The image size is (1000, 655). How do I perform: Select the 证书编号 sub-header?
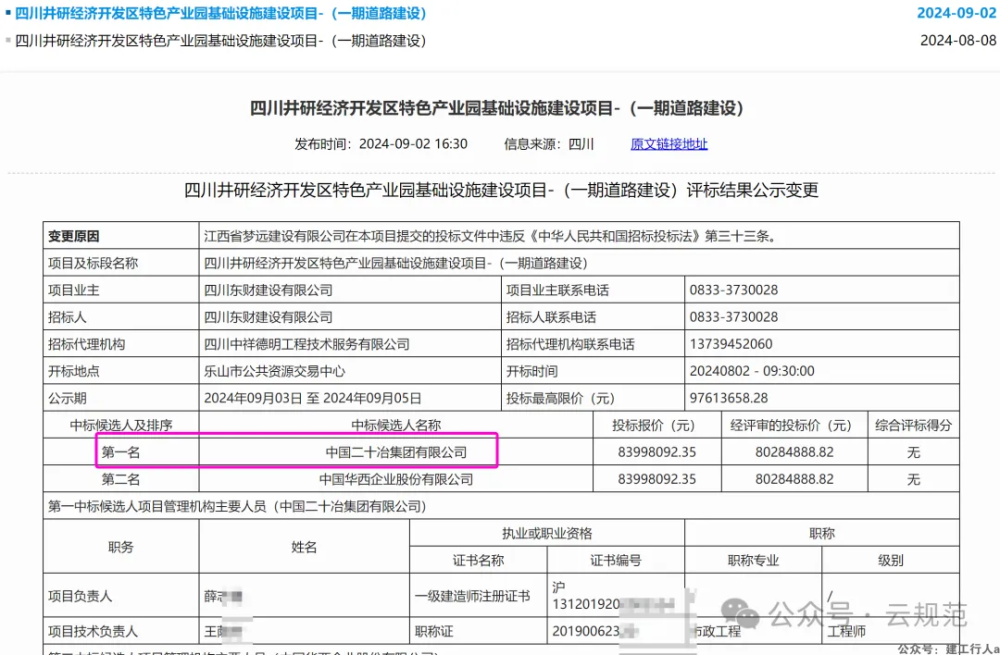pos(615,561)
